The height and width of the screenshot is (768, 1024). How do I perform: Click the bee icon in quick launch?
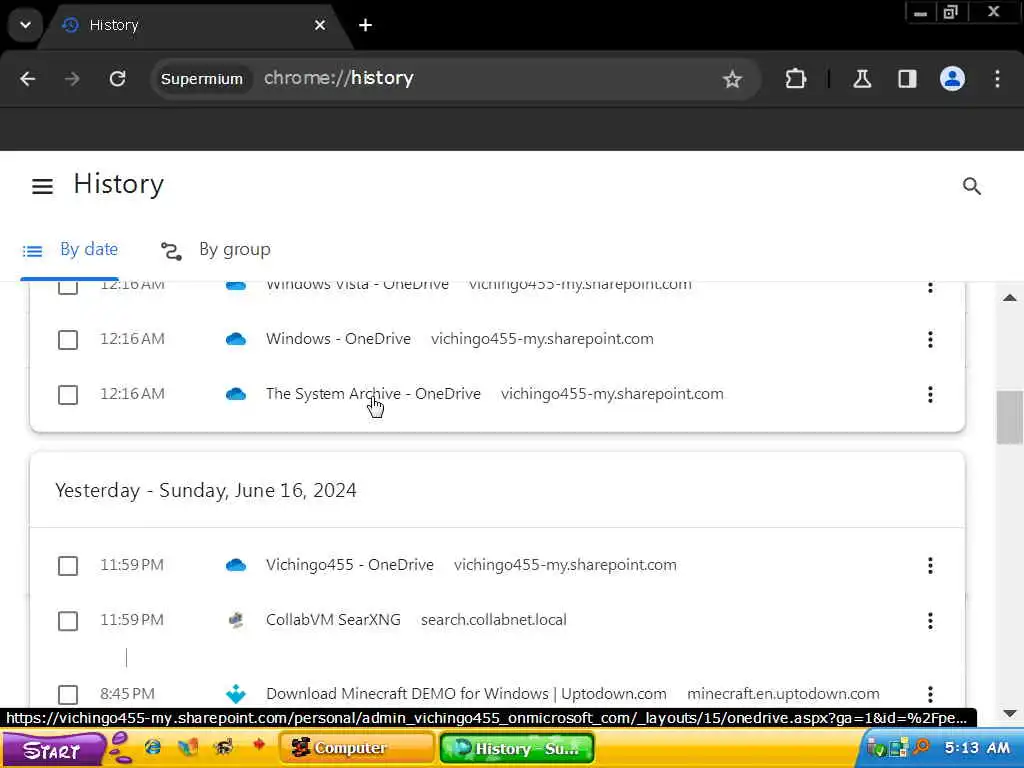(x=223, y=745)
